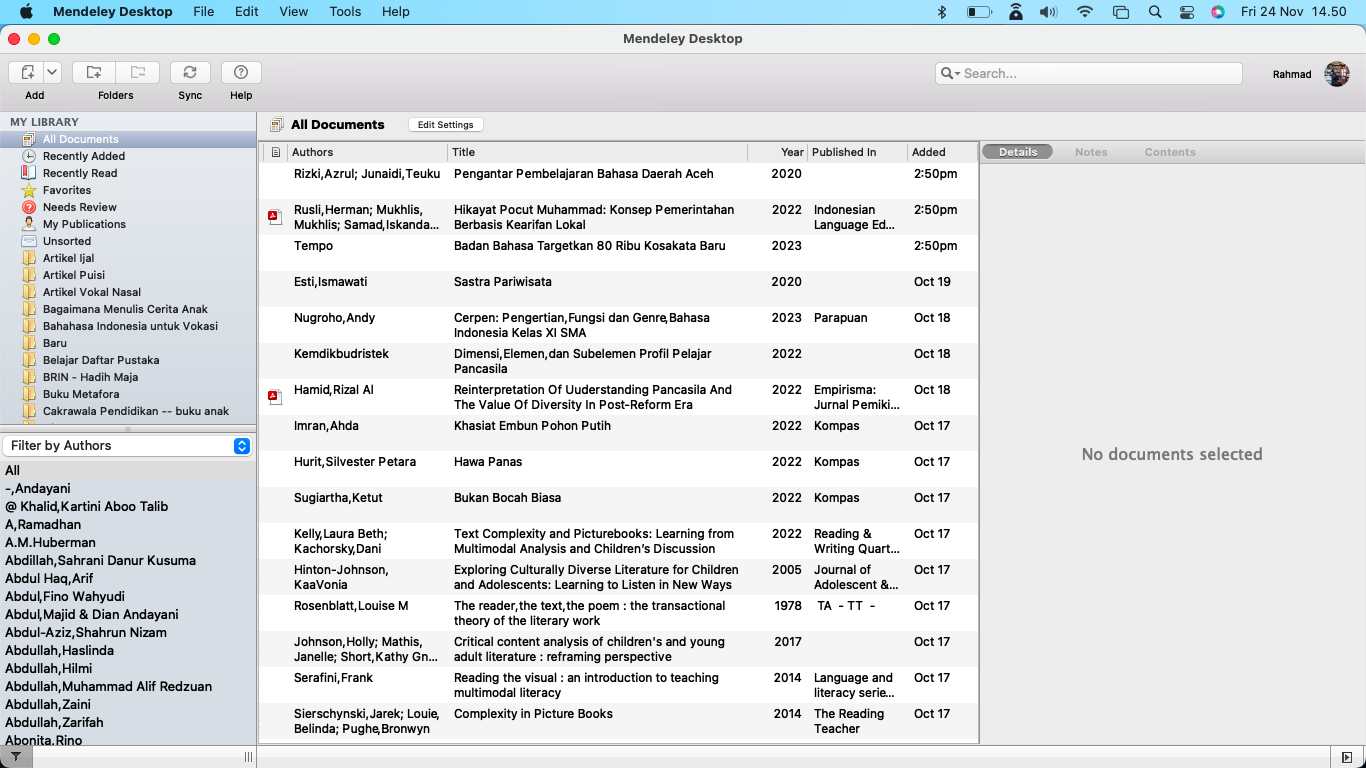Viewport: 1366px width, 768px height.
Task: Open the PDF icon for Hikayat Pocut Muhammad
Action: click(274, 217)
